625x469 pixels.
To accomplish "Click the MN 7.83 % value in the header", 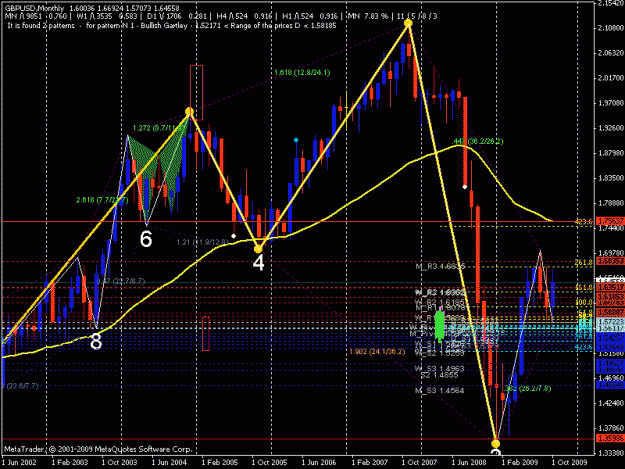I will click(x=368, y=16).
